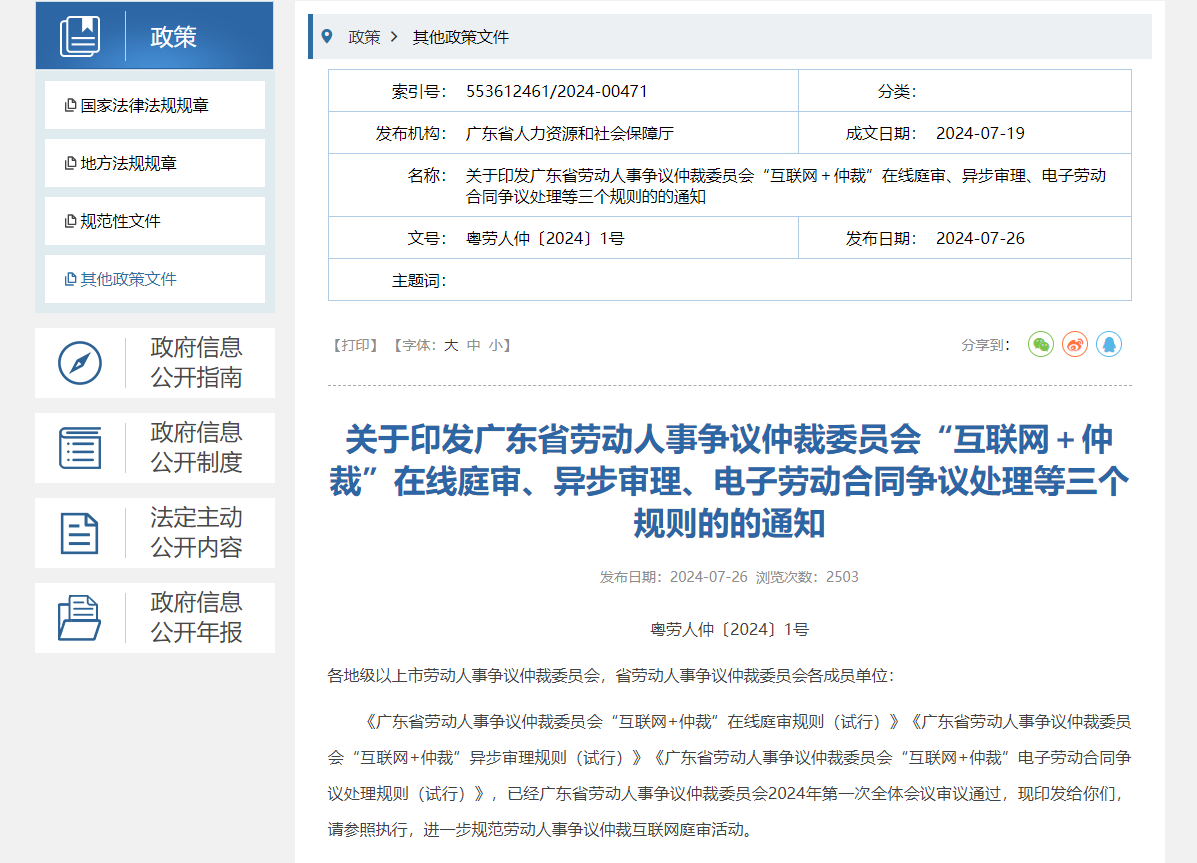Click the location pin icon in breadcrumb
This screenshot has width=1197, height=863.
[327, 37]
